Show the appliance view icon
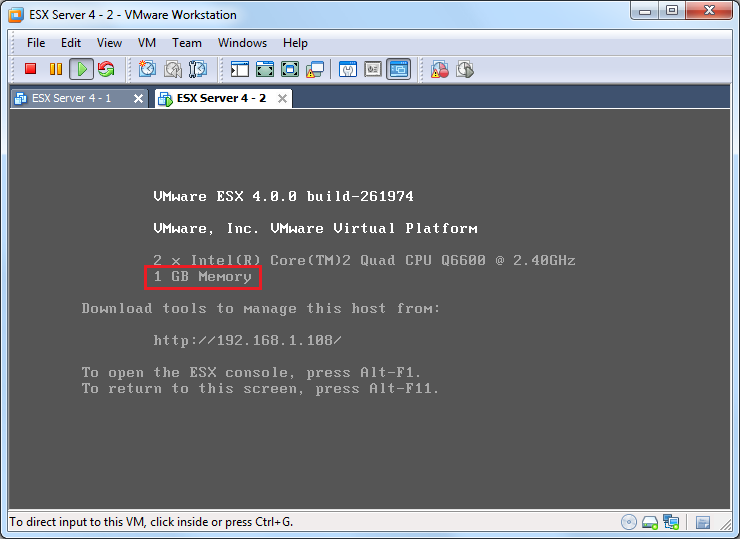Viewport: 740px width, 539px height. 373,69
